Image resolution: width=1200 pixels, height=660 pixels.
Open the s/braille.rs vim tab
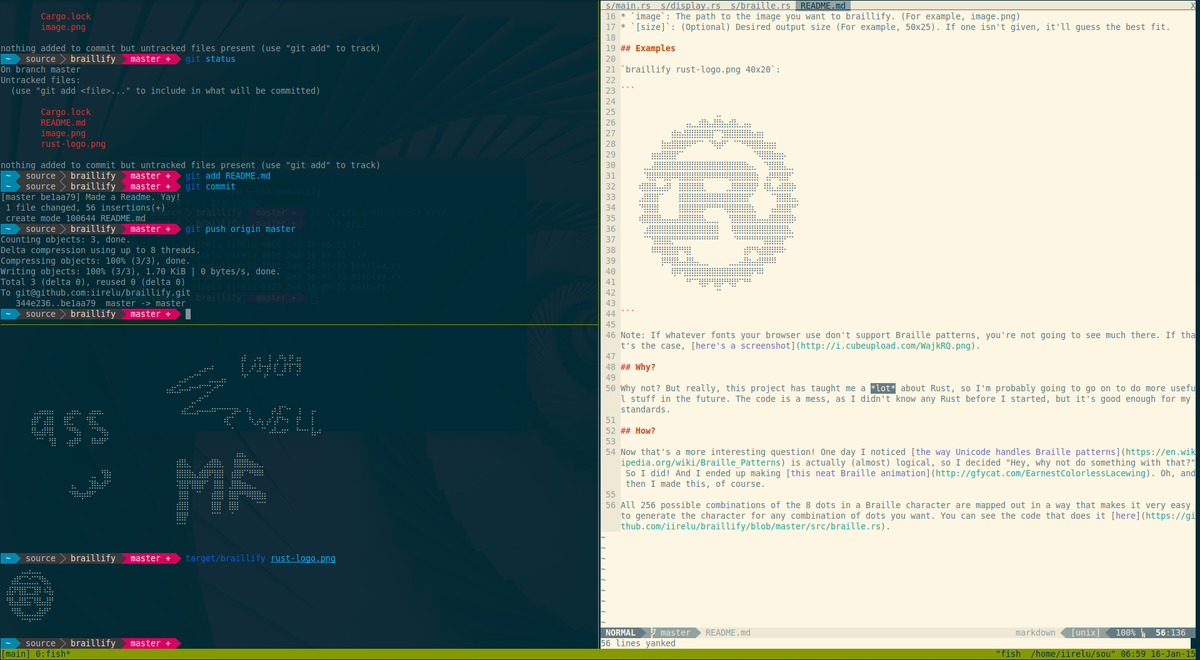click(x=761, y=6)
